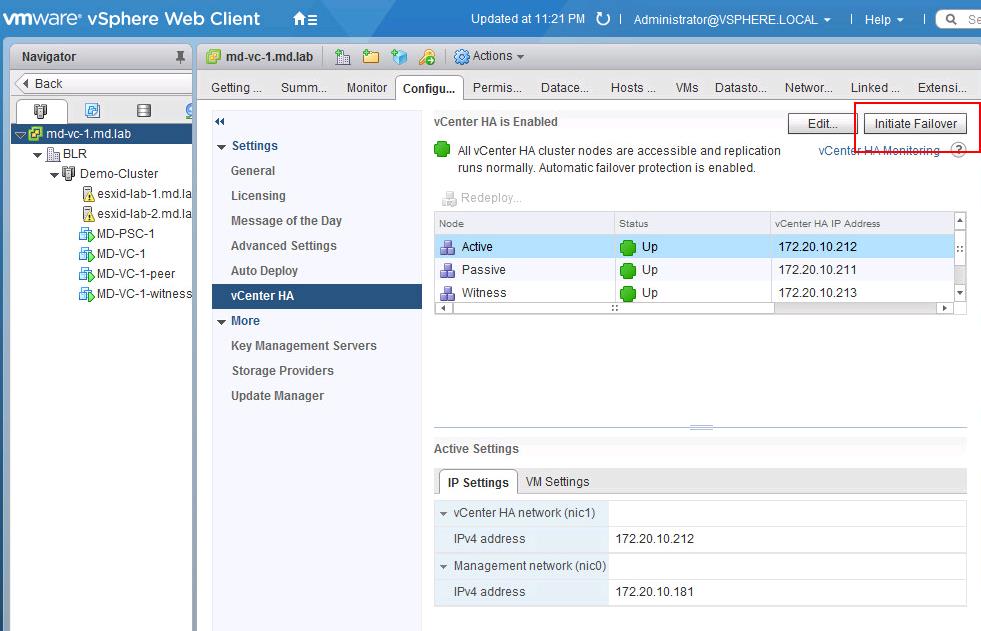Open the VMs tab
The image size is (981, 631).
[x=686, y=88]
